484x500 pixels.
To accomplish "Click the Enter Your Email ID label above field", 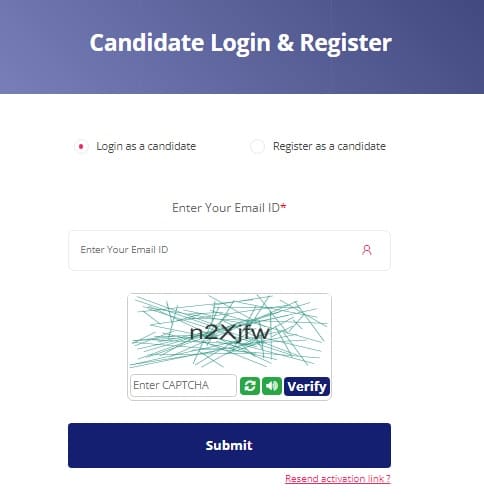I will tap(226, 208).
